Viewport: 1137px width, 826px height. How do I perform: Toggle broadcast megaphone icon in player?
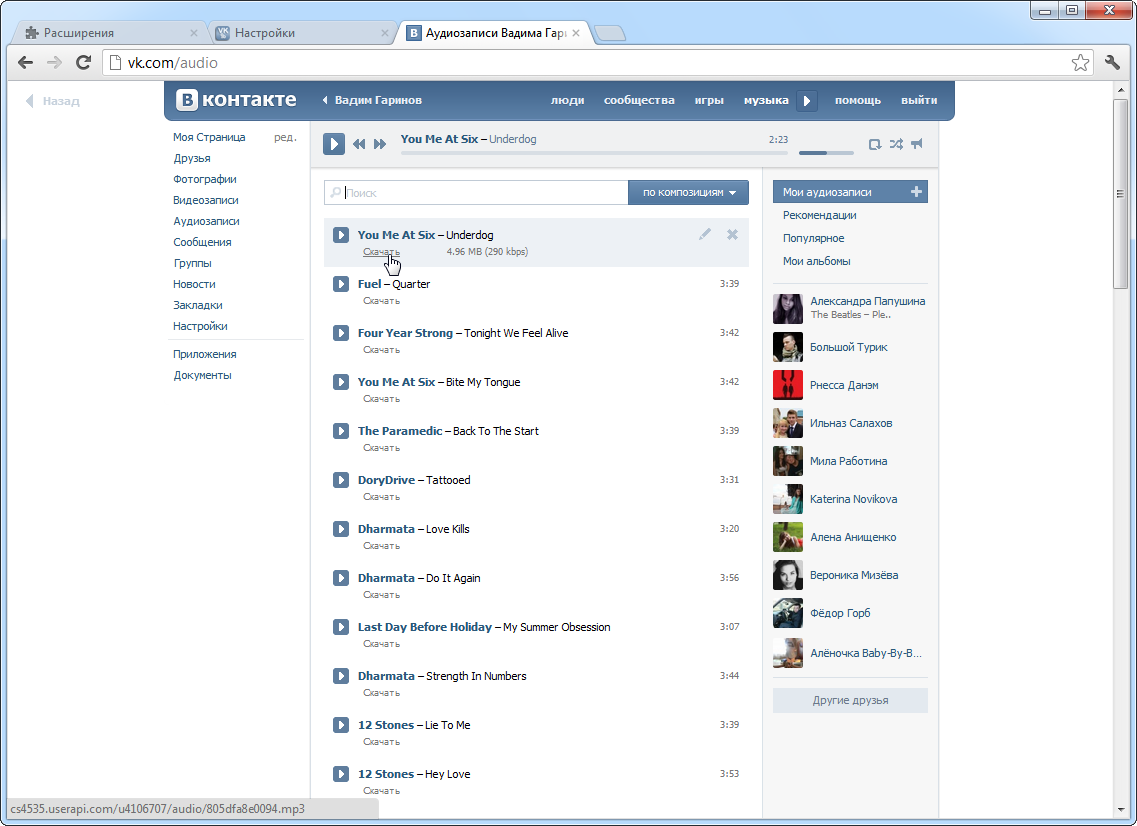(x=917, y=144)
